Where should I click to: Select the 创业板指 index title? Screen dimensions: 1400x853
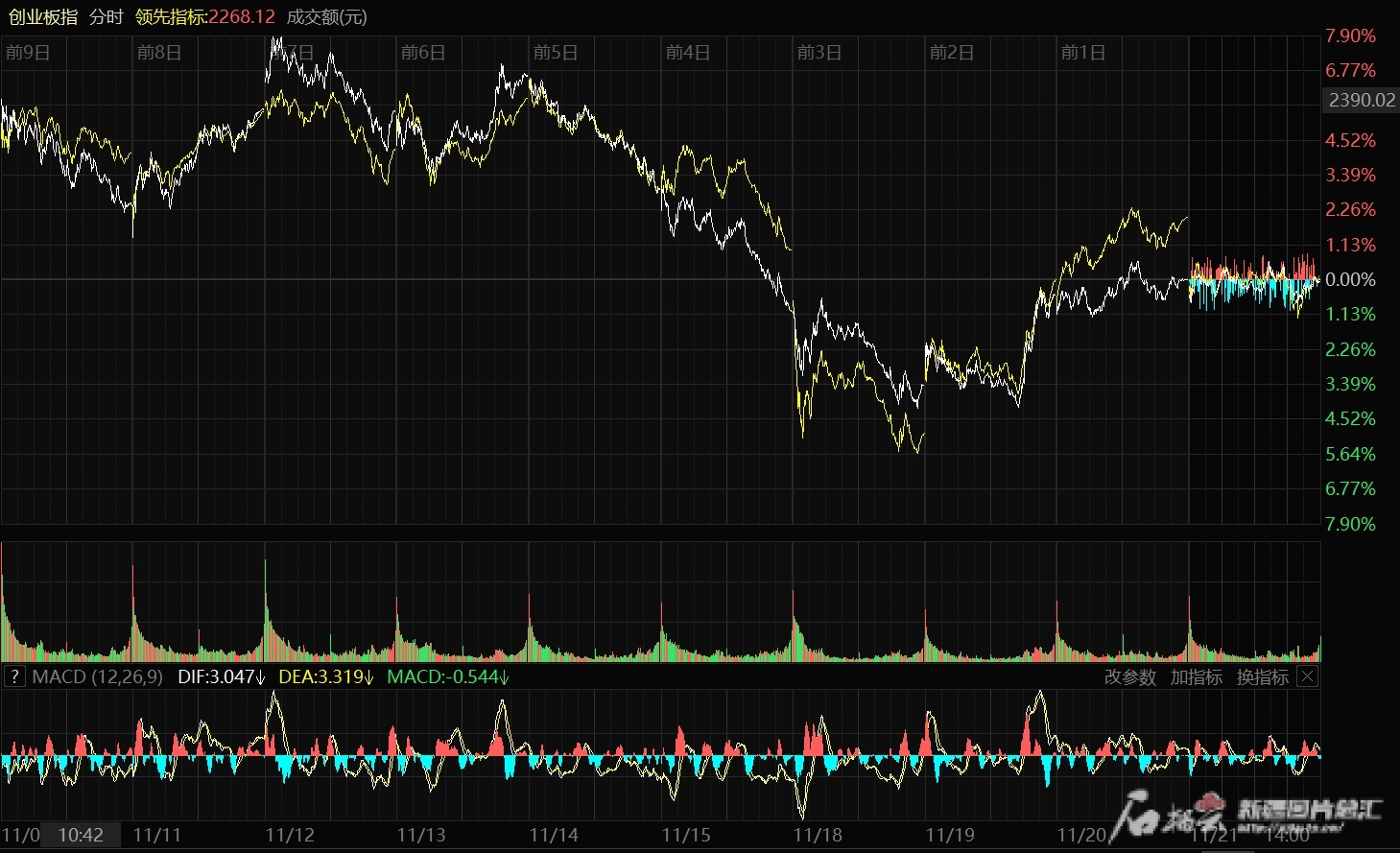click(x=42, y=17)
